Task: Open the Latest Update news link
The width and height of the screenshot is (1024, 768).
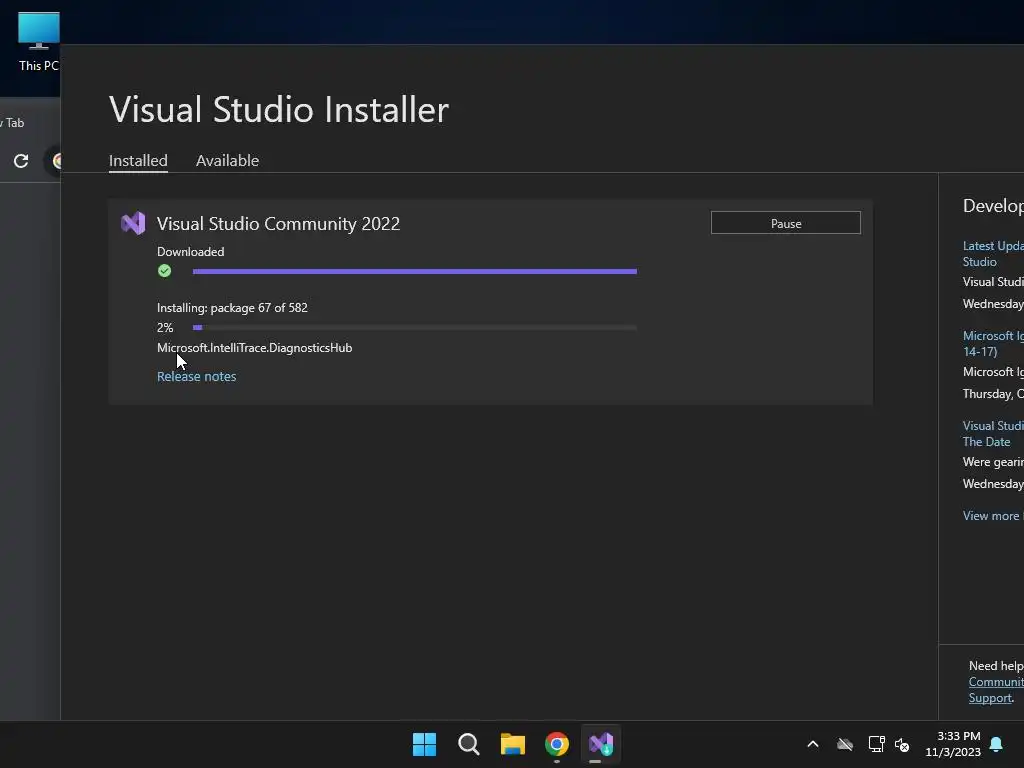Action: point(993,253)
